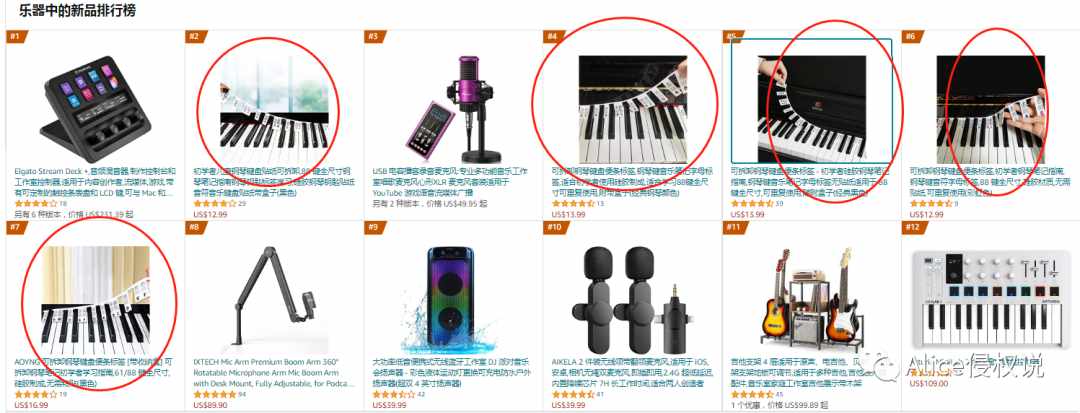1080x413 pixels.
Task: View star ratings for Elgato Stream Deck
Action: pos(35,204)
